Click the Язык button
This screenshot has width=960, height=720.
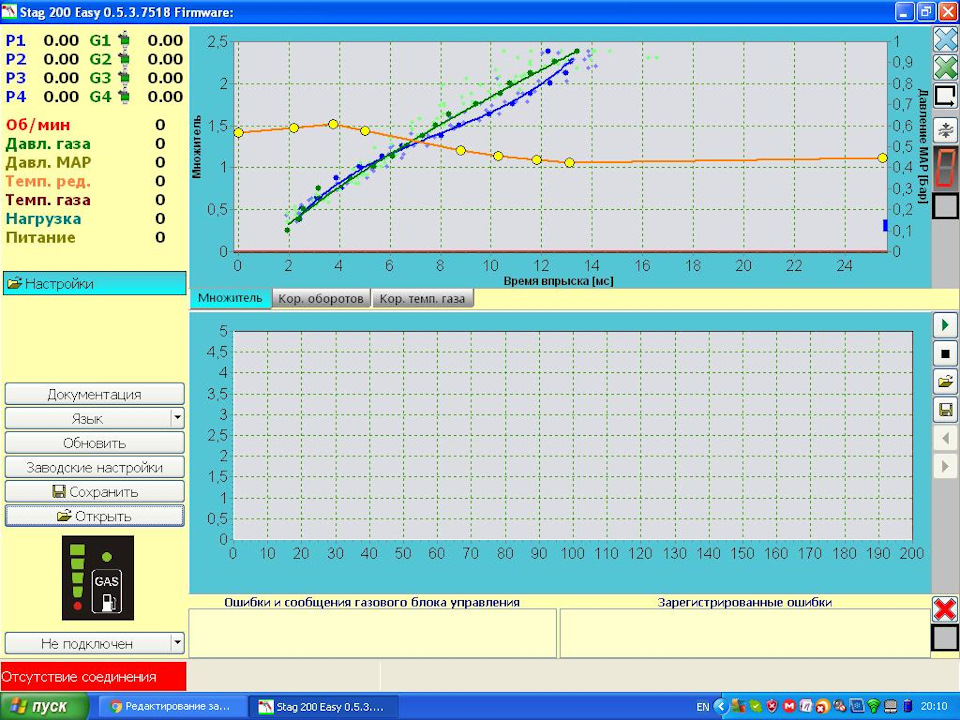click(88, 418)
